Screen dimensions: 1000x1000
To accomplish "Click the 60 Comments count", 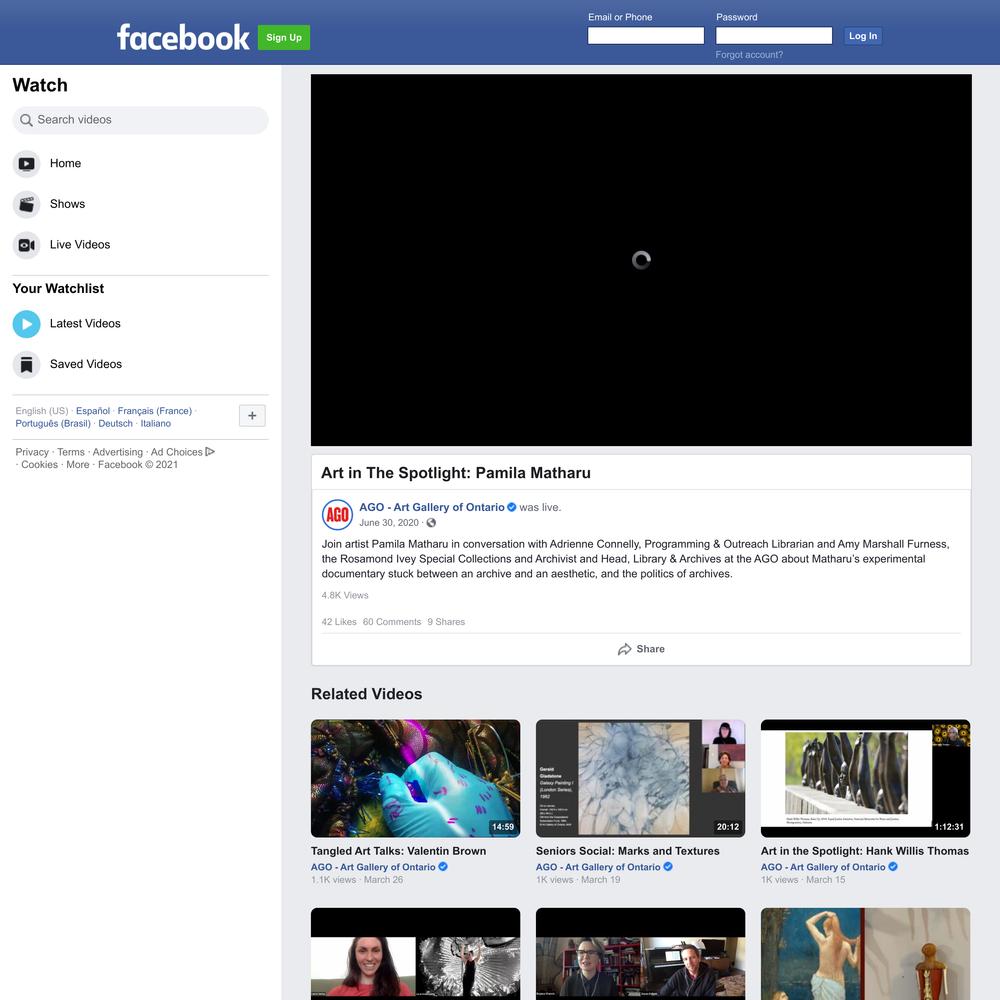I will point(392,622).
